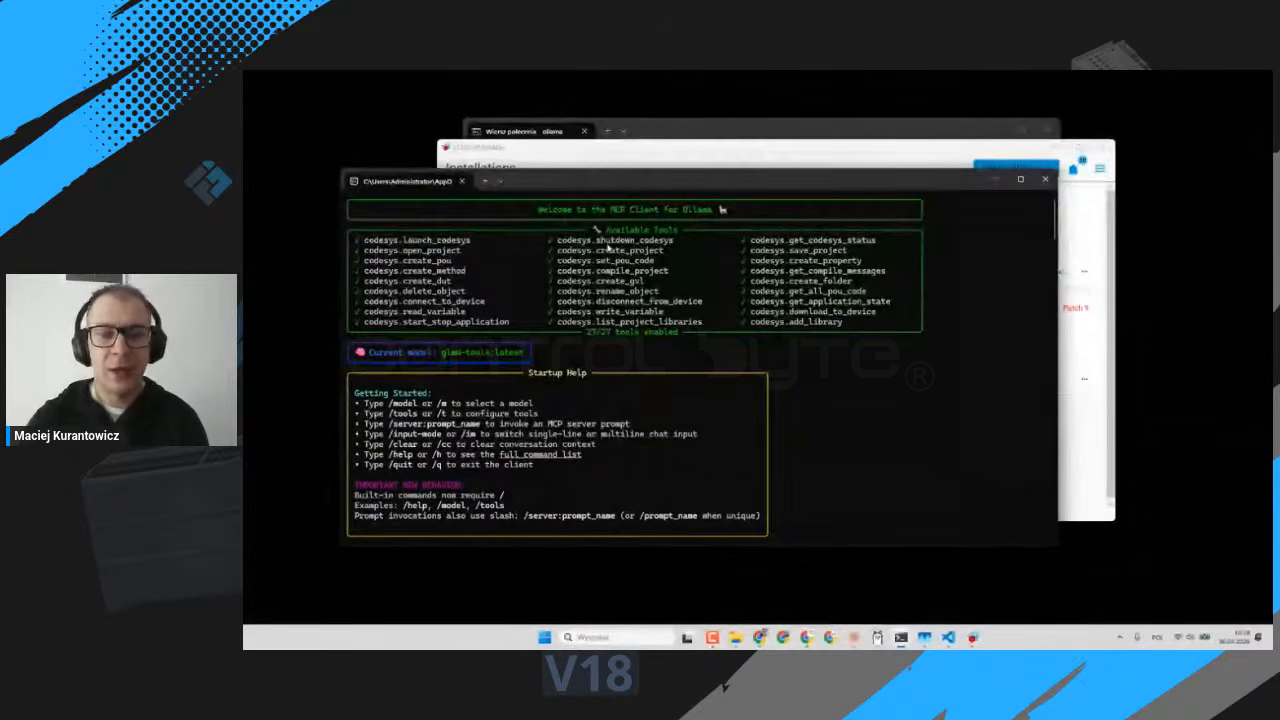This screenshot has height=720, width=1280.
Task: Open the hamburger menu in the CODESYS Installer
Action: pyautogui.click(x=1100, y=168)
